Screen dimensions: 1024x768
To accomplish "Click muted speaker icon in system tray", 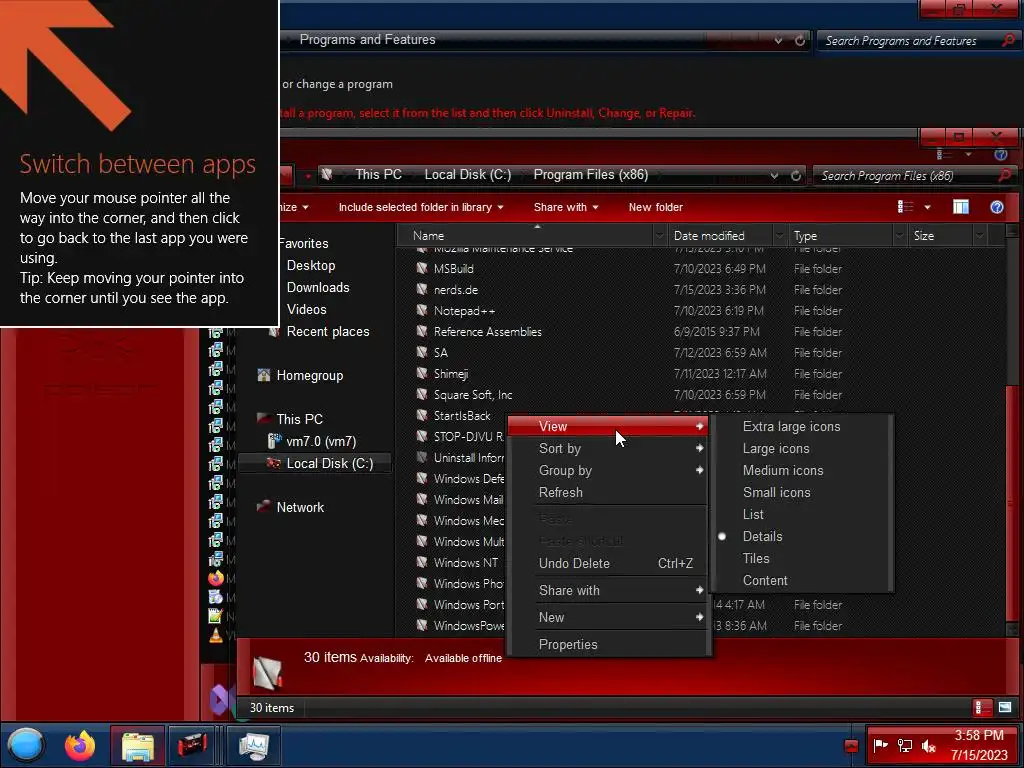I will tap(928, 745).
